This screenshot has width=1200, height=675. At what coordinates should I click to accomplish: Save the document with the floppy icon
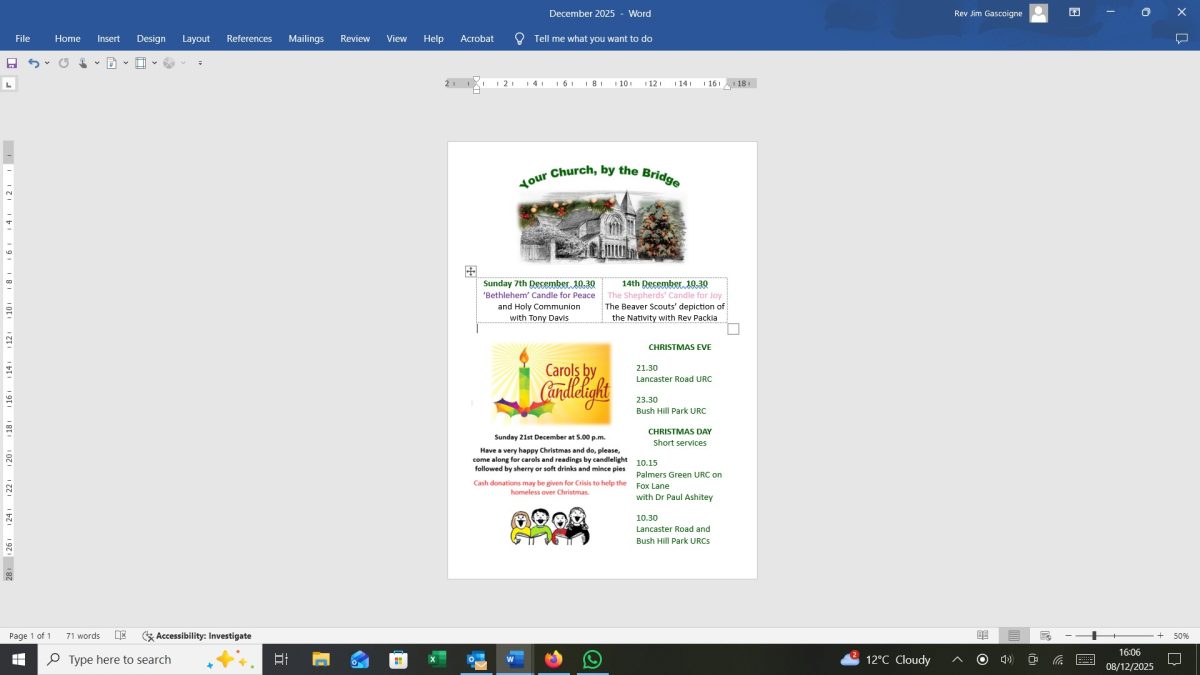[12, 63]
